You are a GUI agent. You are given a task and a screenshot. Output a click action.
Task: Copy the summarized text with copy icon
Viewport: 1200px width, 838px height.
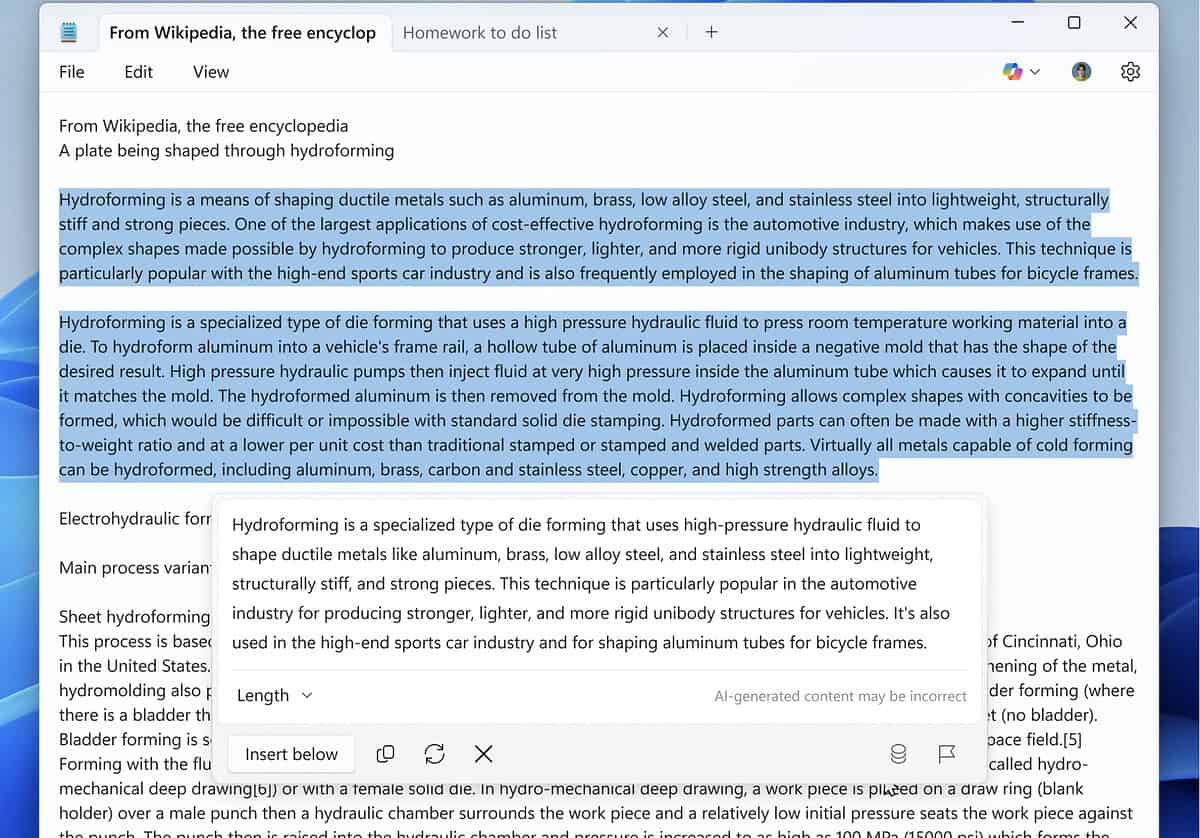coord(385,754)
